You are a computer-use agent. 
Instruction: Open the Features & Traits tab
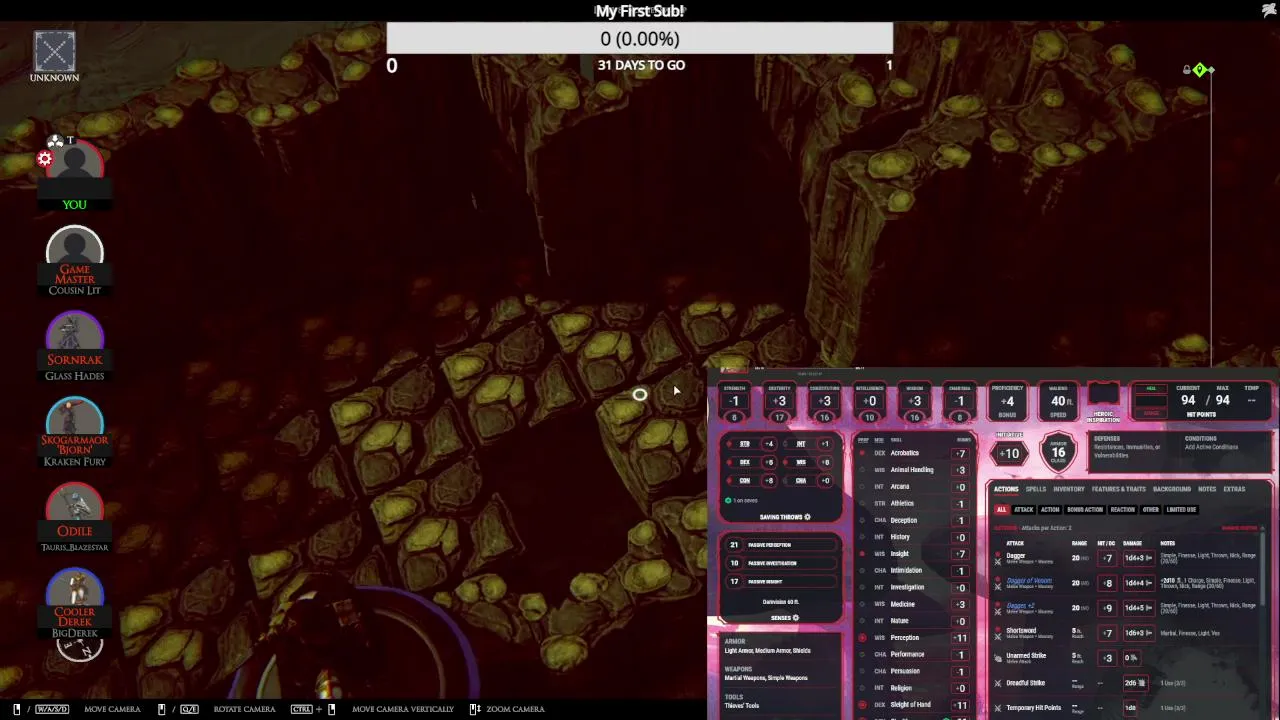(x=1119, y=489)
